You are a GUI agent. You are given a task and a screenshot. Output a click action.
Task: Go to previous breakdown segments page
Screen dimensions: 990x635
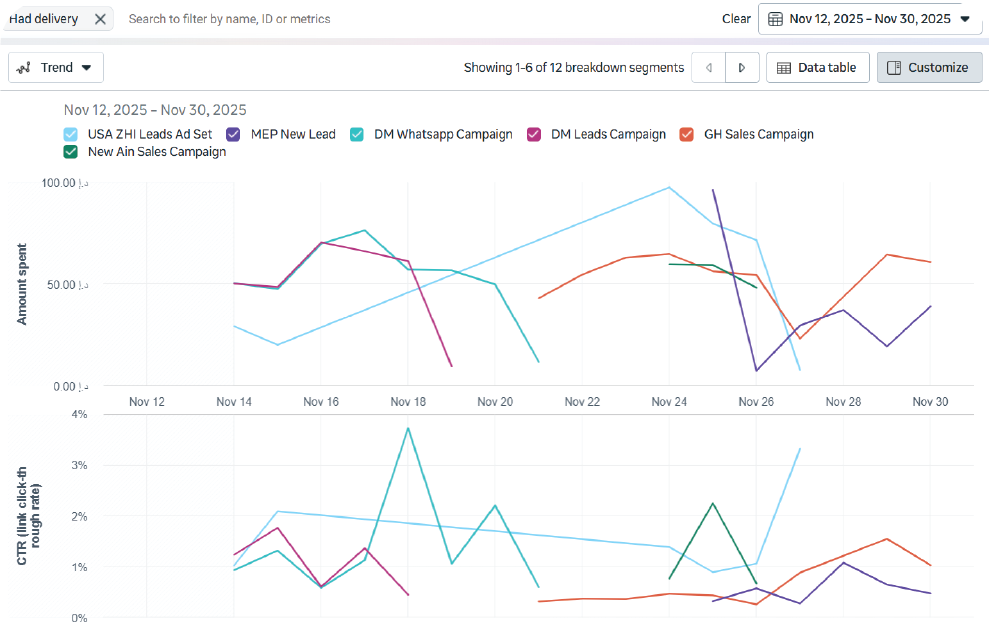709,68
